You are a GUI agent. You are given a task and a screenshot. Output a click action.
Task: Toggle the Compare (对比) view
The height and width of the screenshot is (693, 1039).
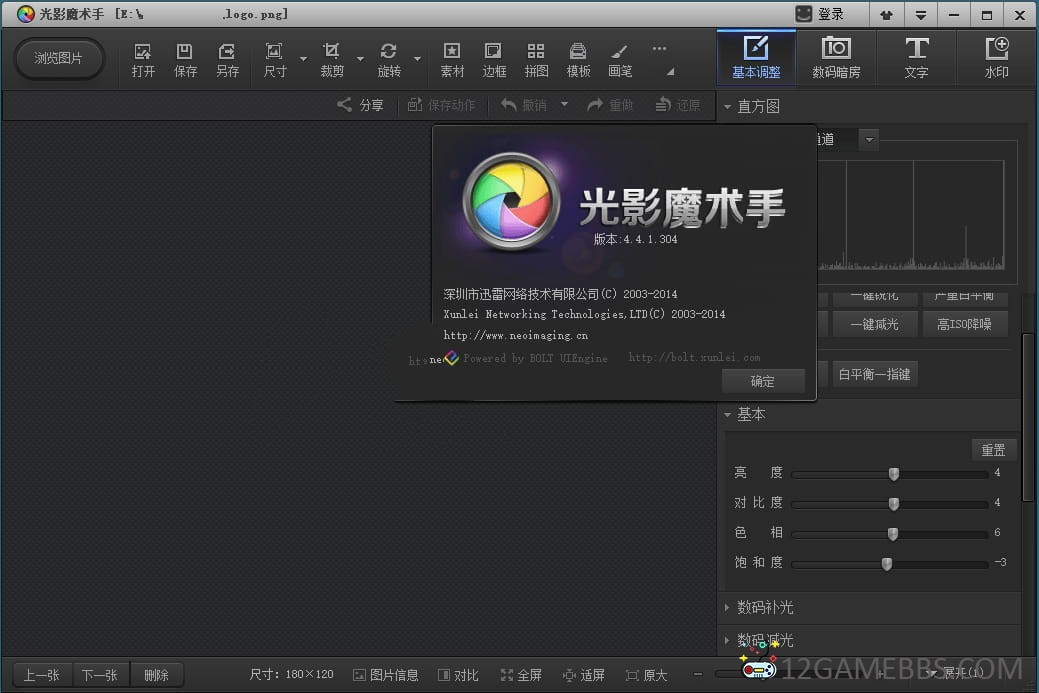click(458, 675)
